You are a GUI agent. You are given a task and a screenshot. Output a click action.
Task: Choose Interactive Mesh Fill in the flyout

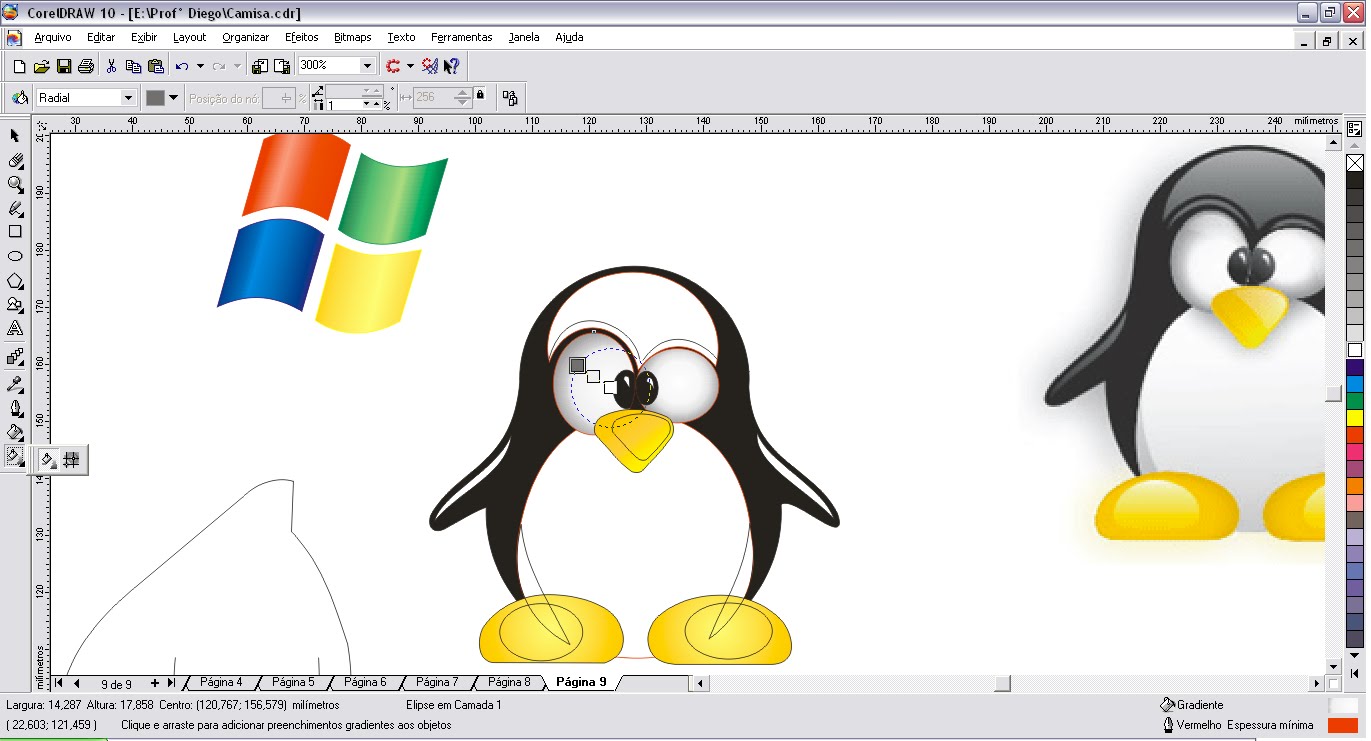(71, 460)
